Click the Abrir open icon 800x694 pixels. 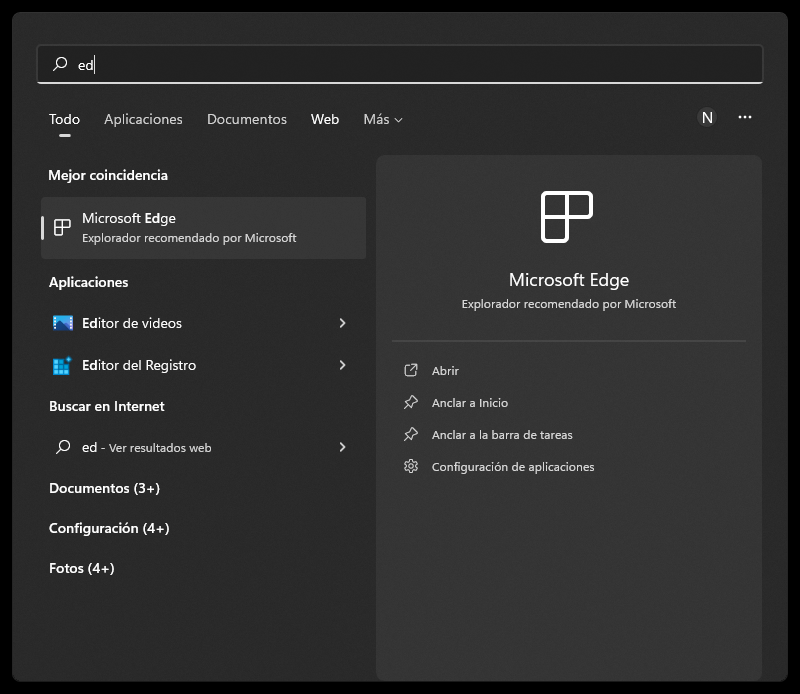point(411,370)
